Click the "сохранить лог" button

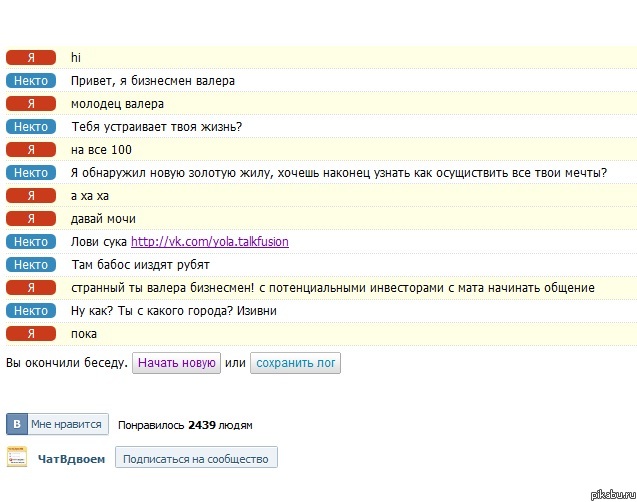(295, 363)
